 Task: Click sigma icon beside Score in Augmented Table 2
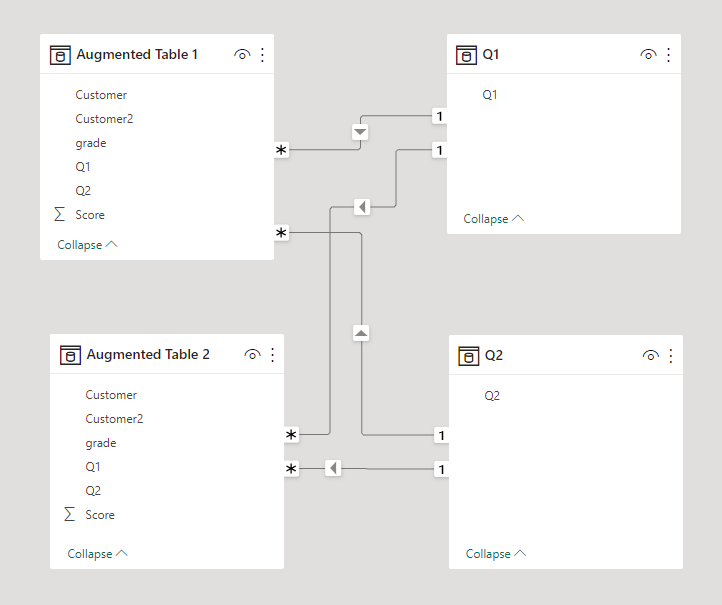70,514
